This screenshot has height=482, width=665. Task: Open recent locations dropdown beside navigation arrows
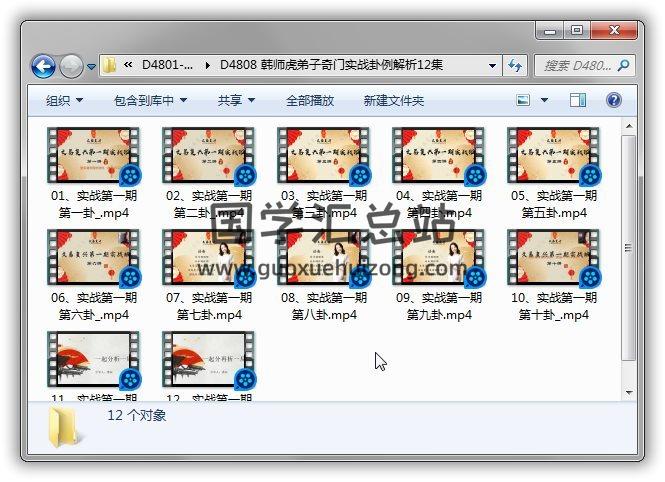click(91, 67)
